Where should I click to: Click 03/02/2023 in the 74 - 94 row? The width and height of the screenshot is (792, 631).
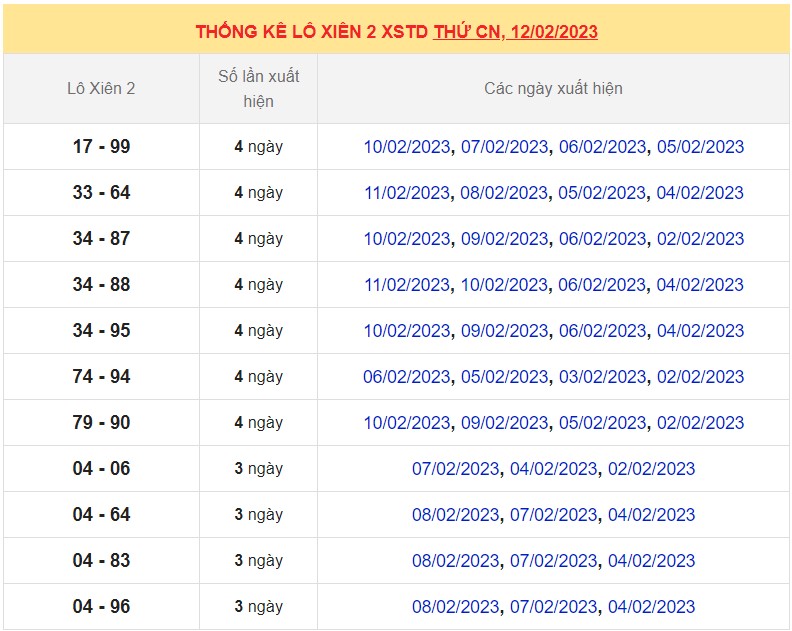pos(602,377)
